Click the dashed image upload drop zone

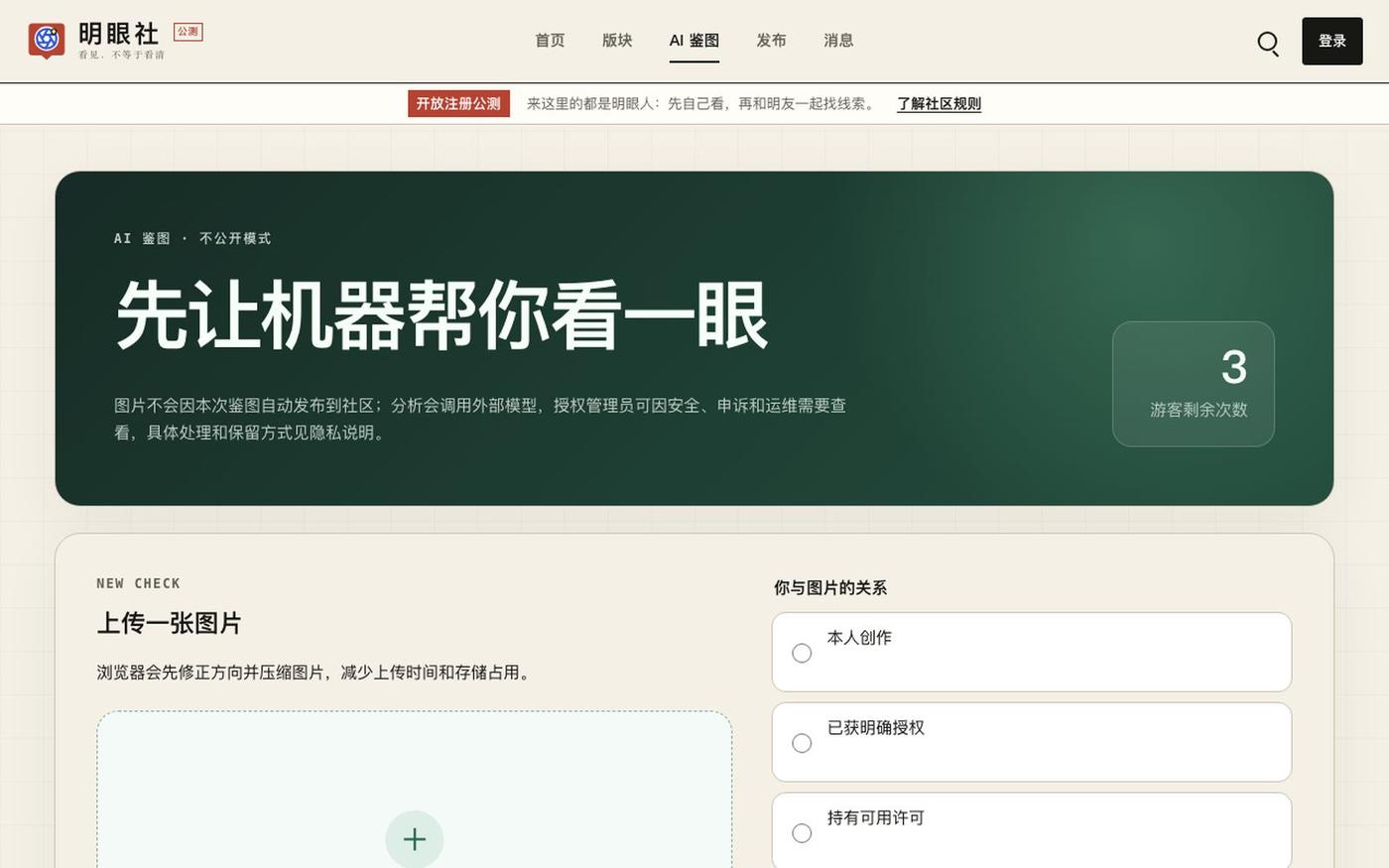pyautogui.click(x=415, y=790)
